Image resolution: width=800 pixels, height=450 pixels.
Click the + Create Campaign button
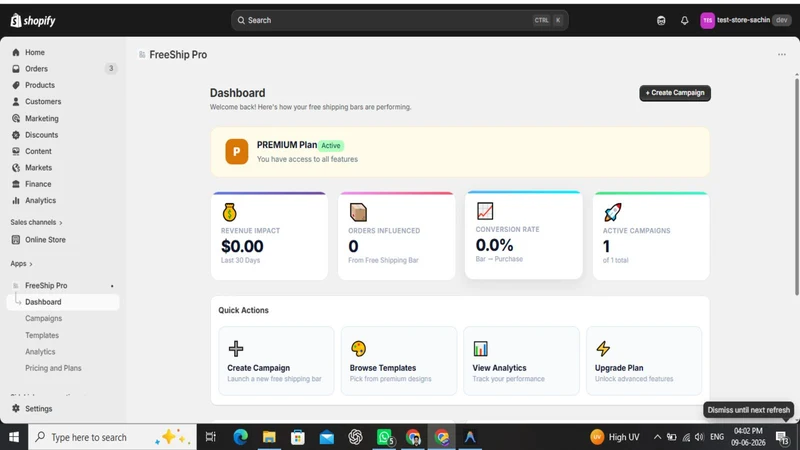pos(674,93)
